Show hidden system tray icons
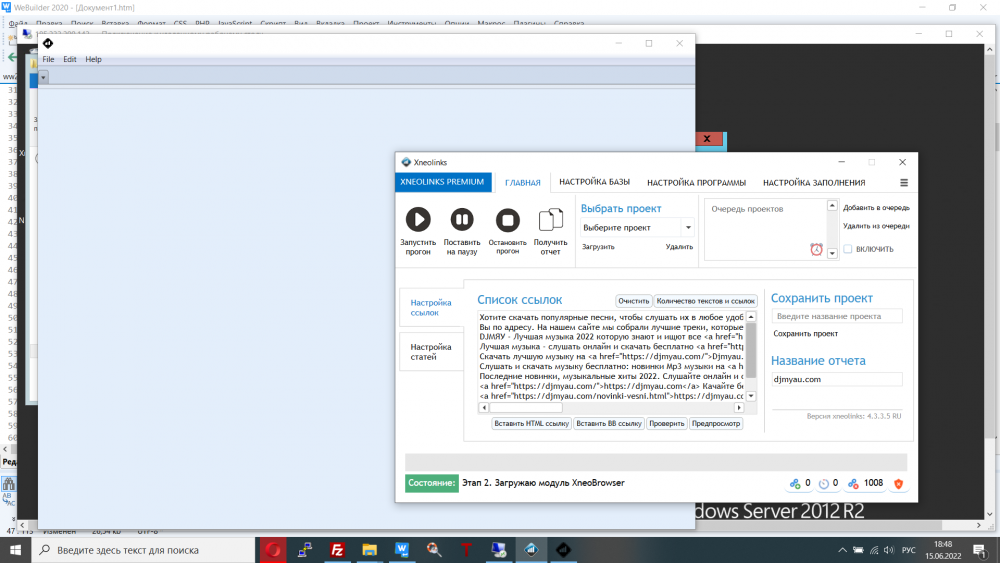1000x563 pixels. click(842, 550)
